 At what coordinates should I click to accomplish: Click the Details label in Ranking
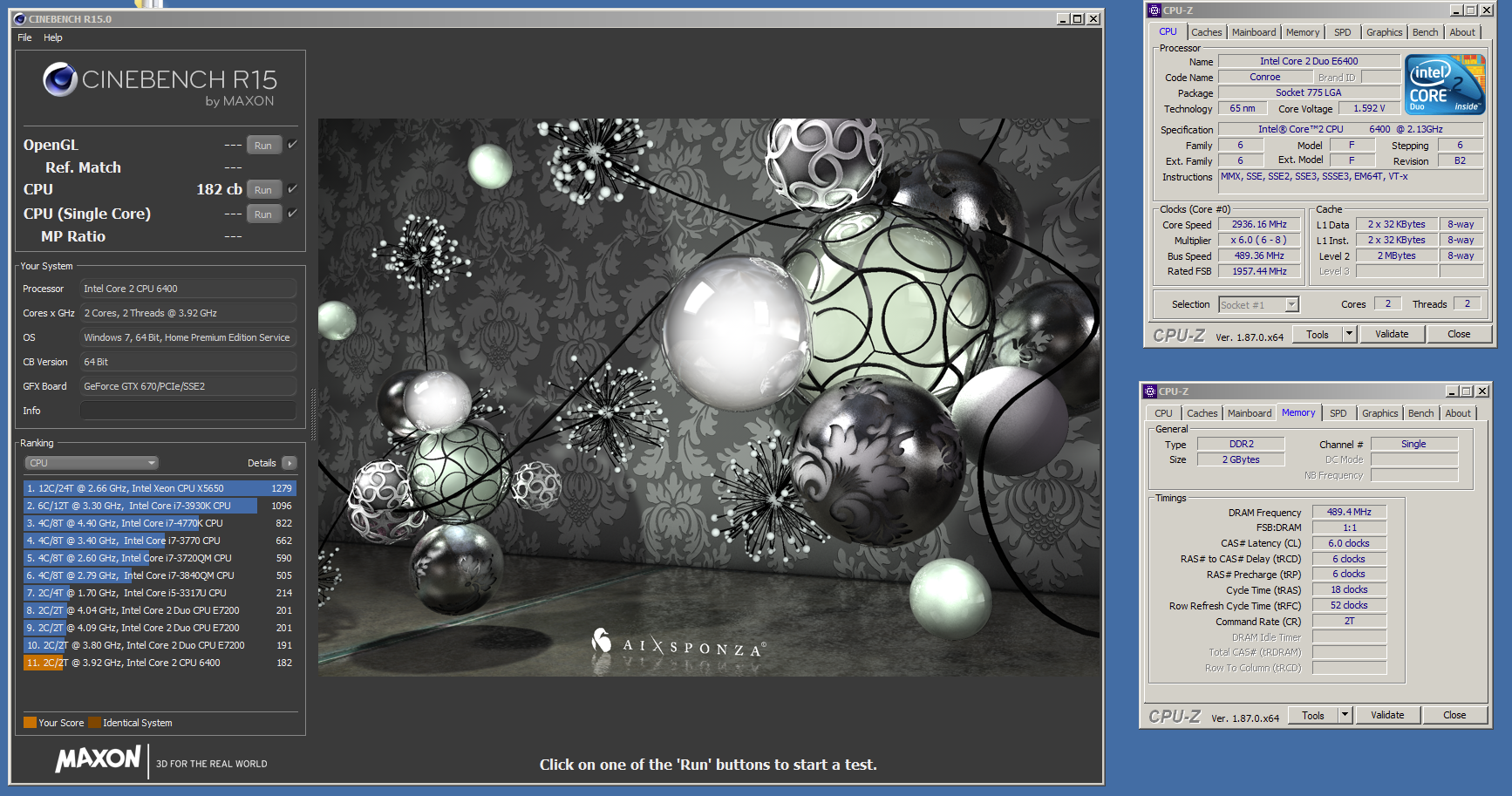(262, 463)
